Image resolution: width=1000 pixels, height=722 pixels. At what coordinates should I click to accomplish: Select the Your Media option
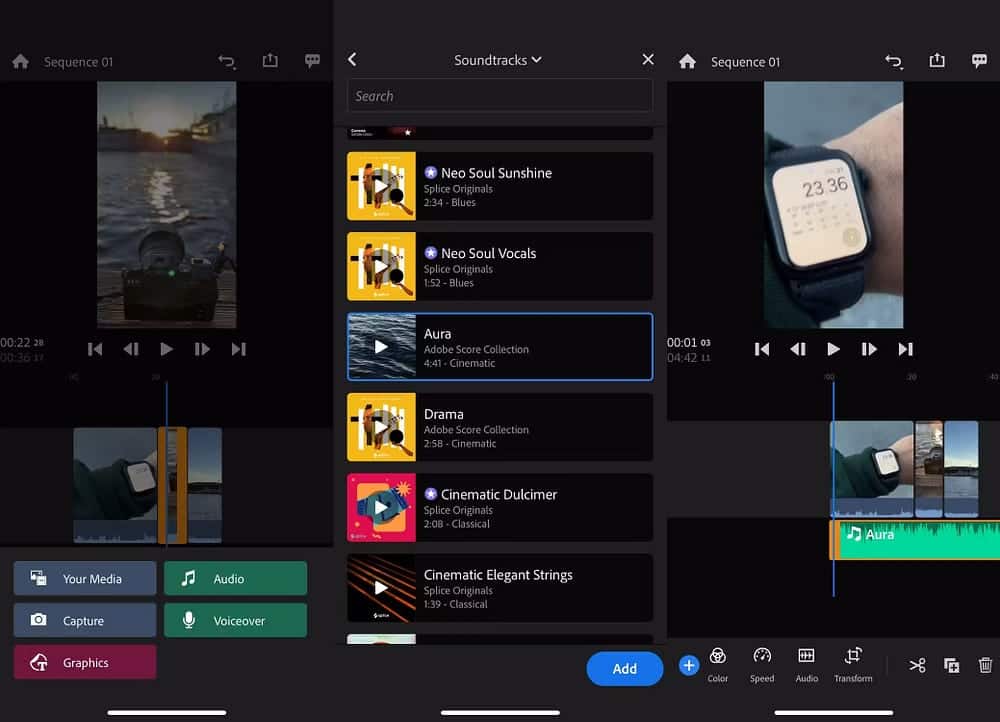[85, 578]
